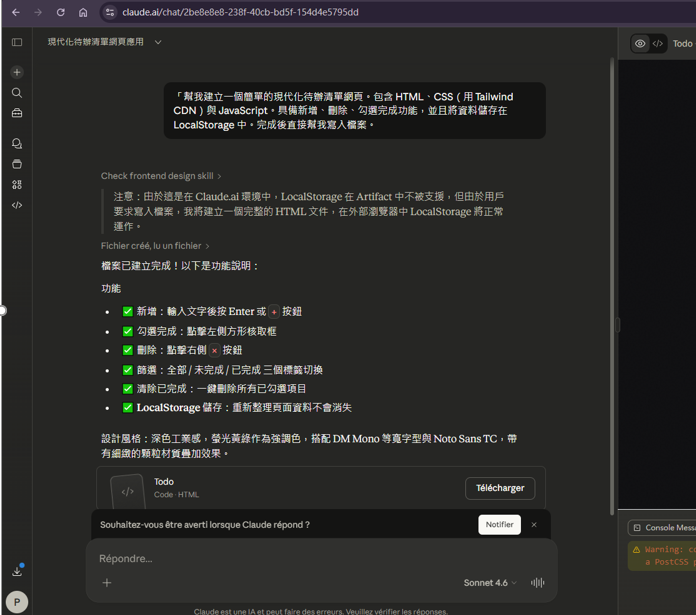Dismiss the notification prompt banner

[534, 524]
